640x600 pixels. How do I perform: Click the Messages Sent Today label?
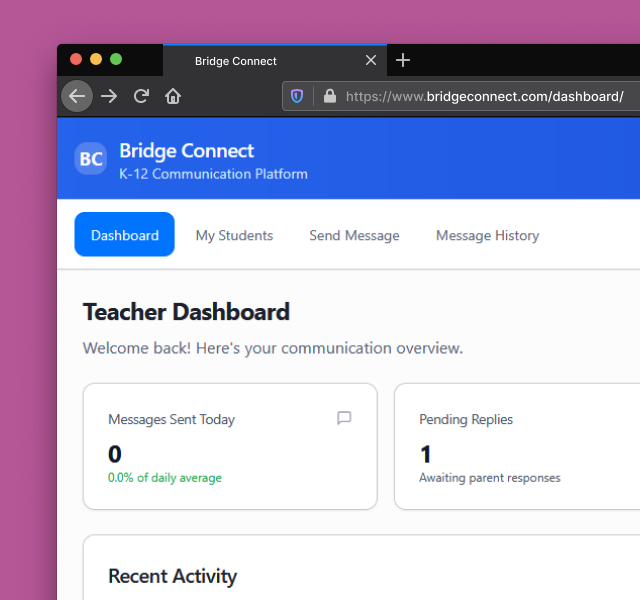click(x=171, y=420)
